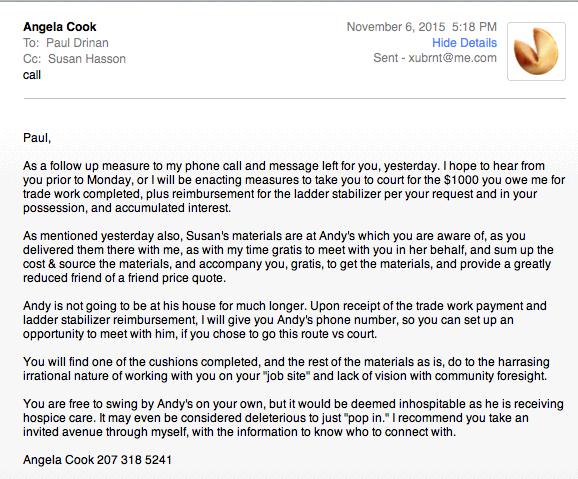
Task: Click the time 5:18 PM
Action: coord(474,27)
